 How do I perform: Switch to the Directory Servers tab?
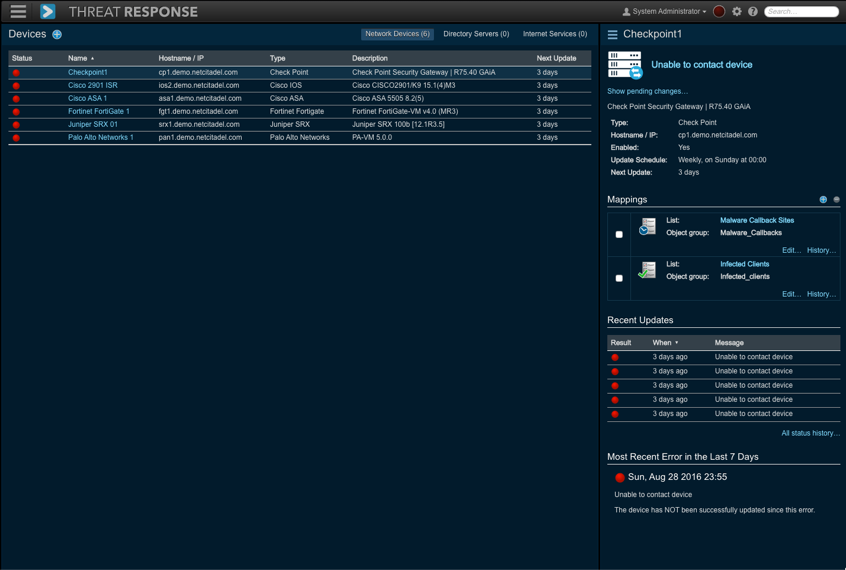tap(476, 34)
